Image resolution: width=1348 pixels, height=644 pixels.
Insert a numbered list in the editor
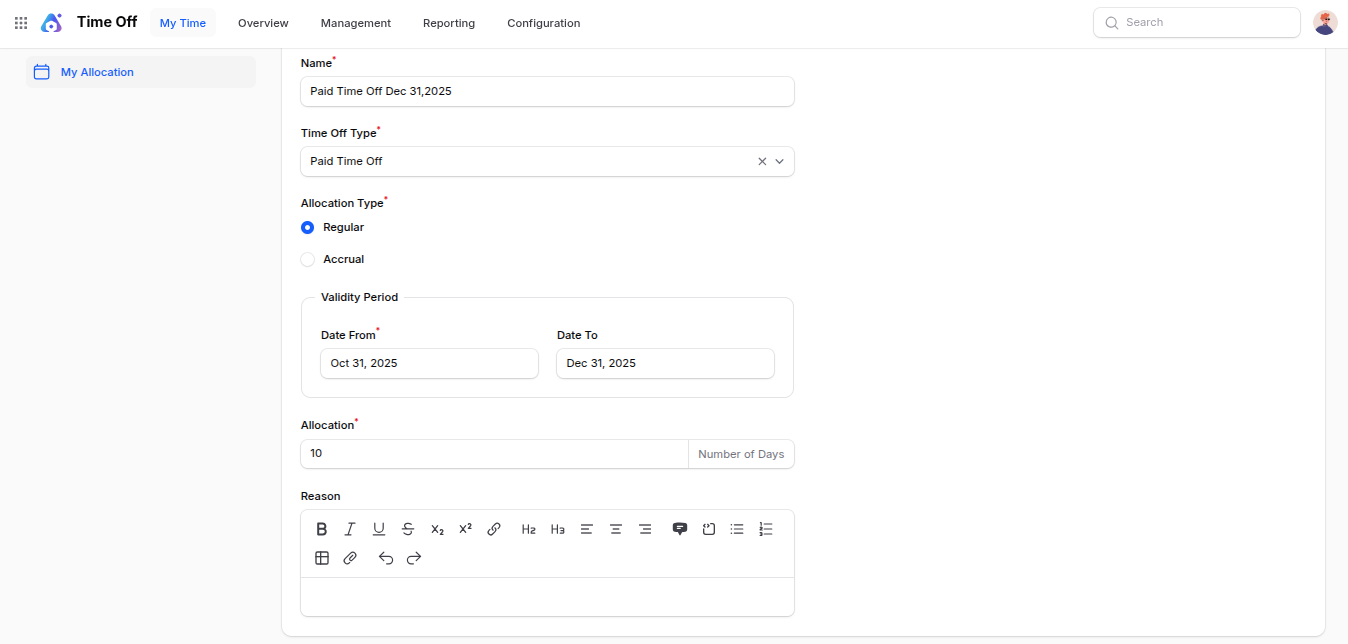pyautogui.click(x=766, y=529)
